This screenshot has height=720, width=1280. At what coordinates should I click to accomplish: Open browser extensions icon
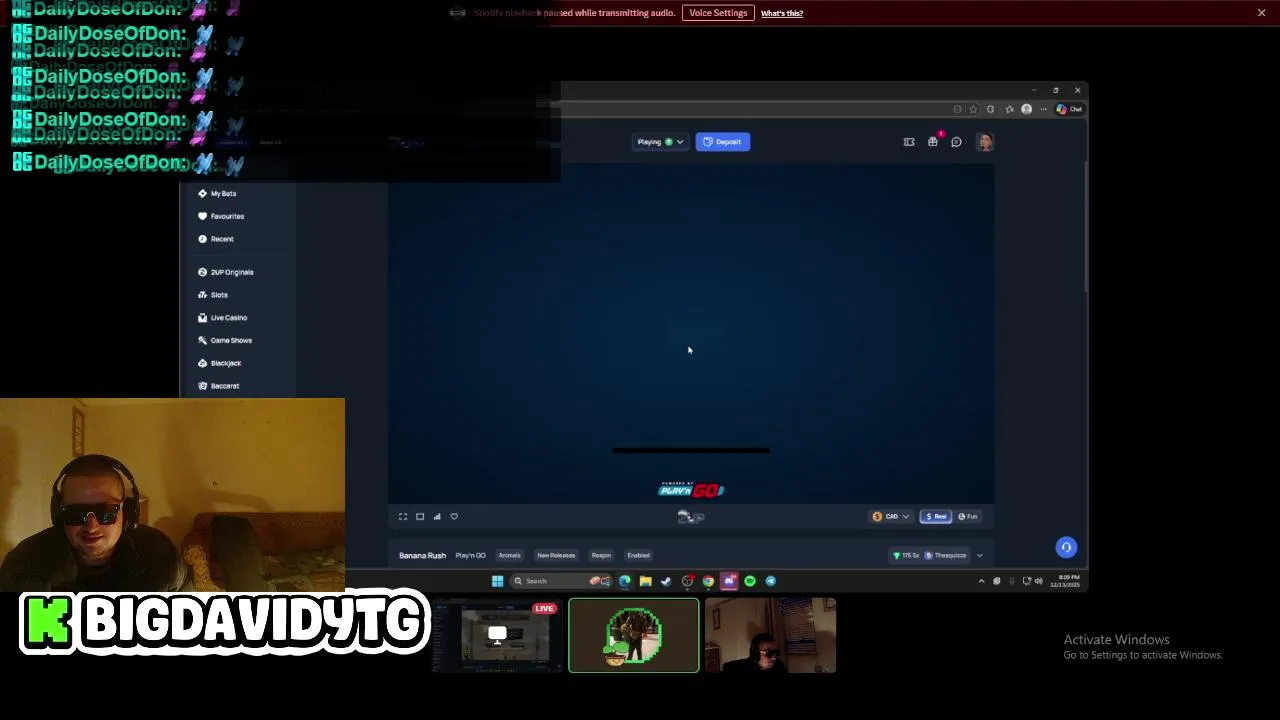click(990, 109)
